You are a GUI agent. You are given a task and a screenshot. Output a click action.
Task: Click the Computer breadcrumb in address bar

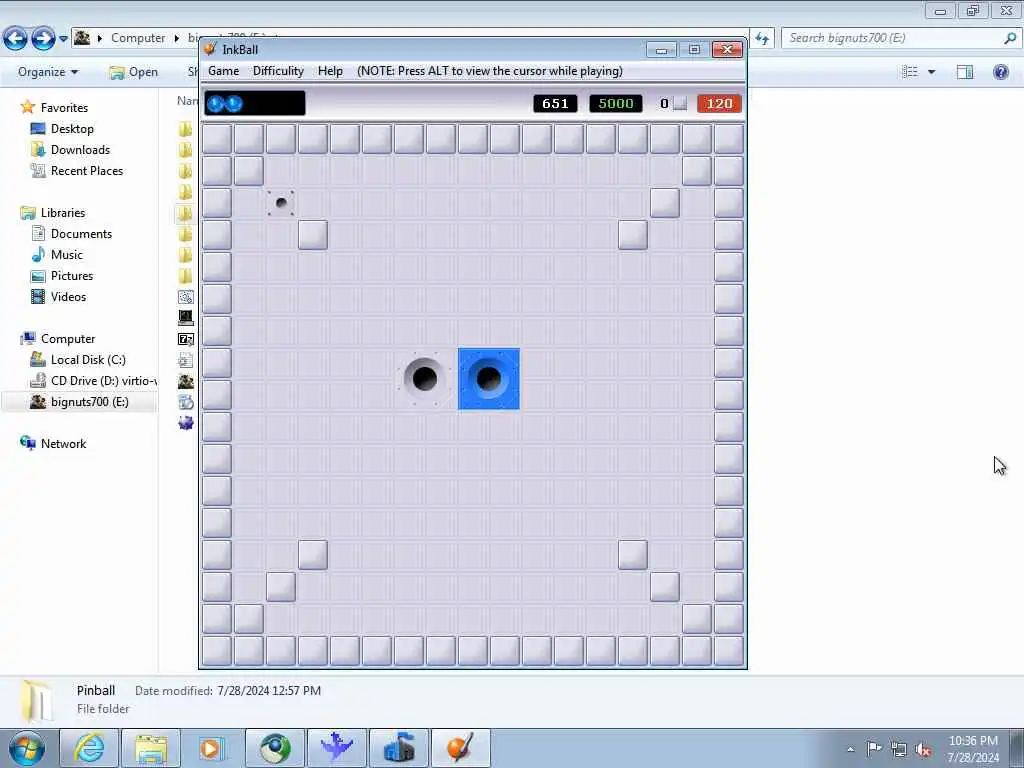pos(138,38)
